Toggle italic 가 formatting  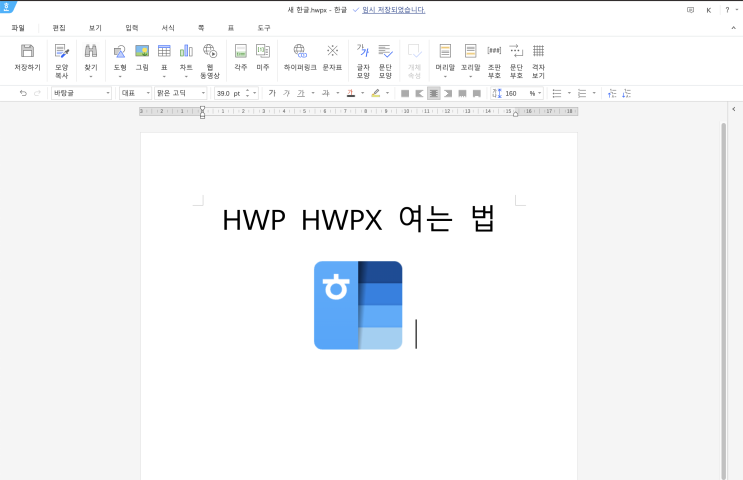click(286, 93)
